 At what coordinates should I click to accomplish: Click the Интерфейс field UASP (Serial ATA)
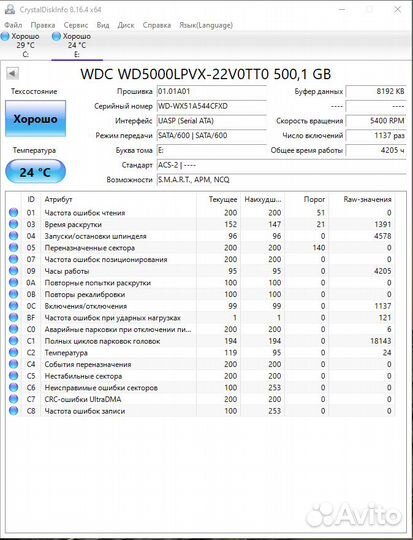tap(211, 121)
